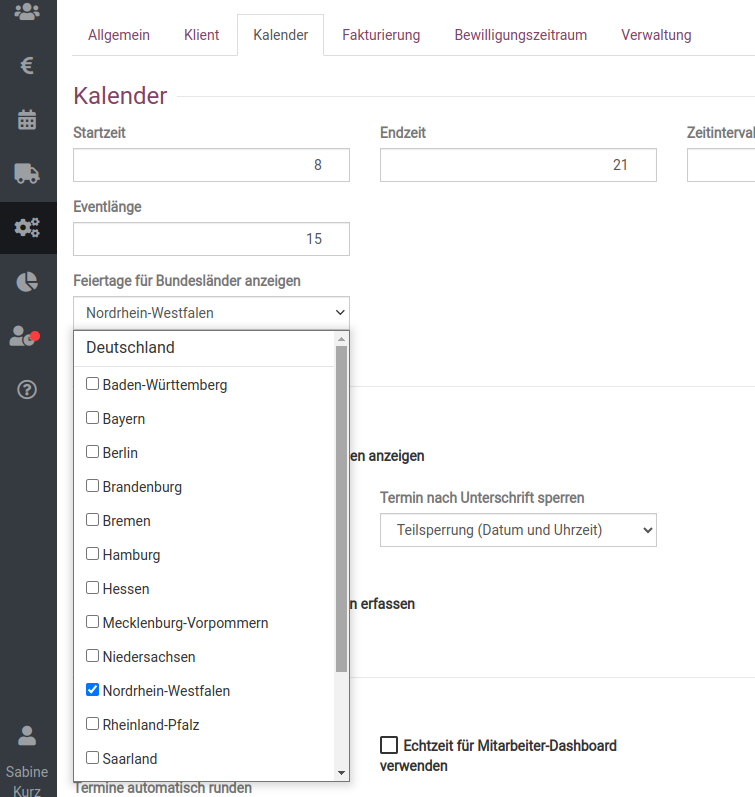The height and width of the screenshot is (797, 755).
Task: Switch to the Fakturierung tab
Action: tap(381, 35)
